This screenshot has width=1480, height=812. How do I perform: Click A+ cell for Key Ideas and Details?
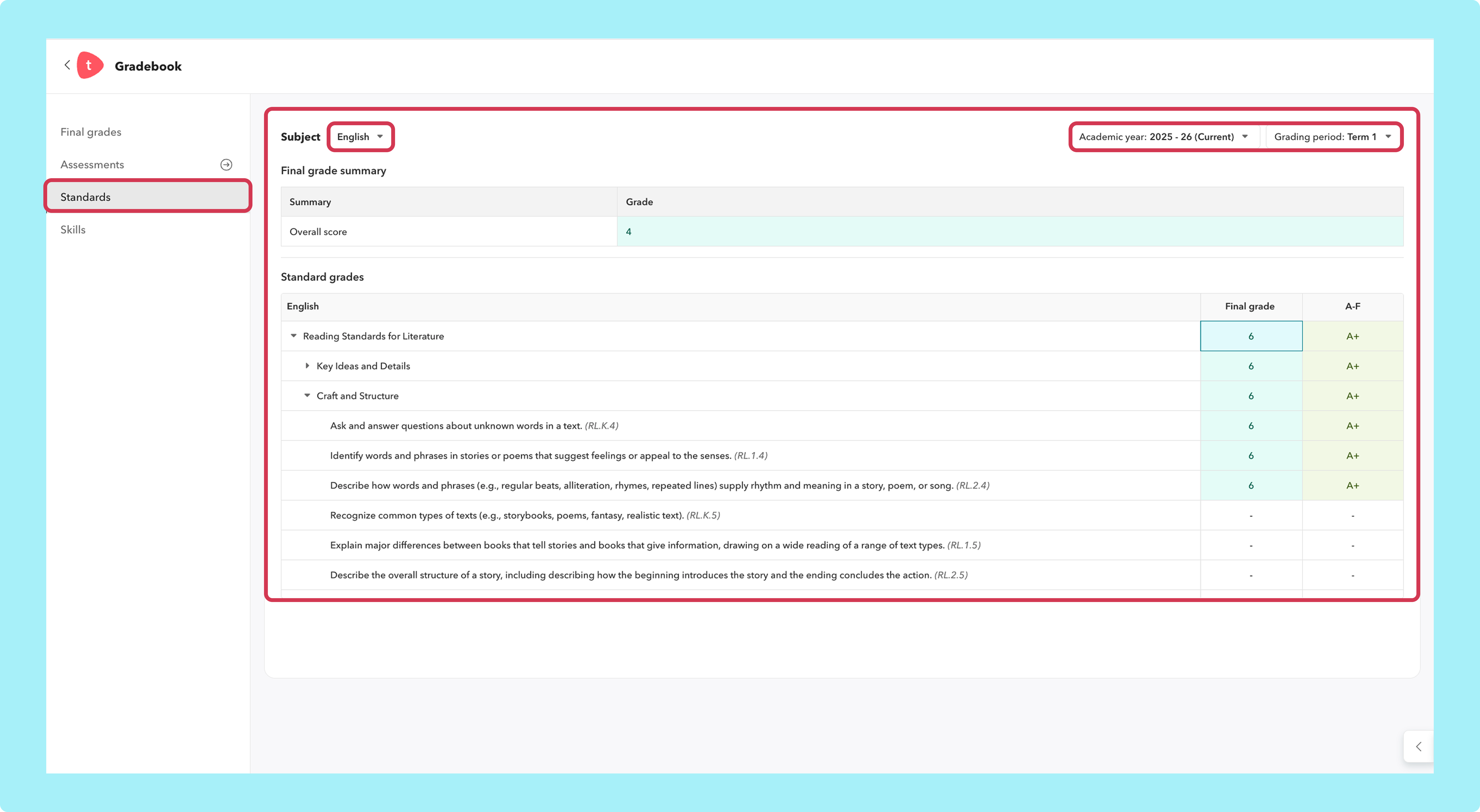pyautogui.click(x=1353, y=366)
